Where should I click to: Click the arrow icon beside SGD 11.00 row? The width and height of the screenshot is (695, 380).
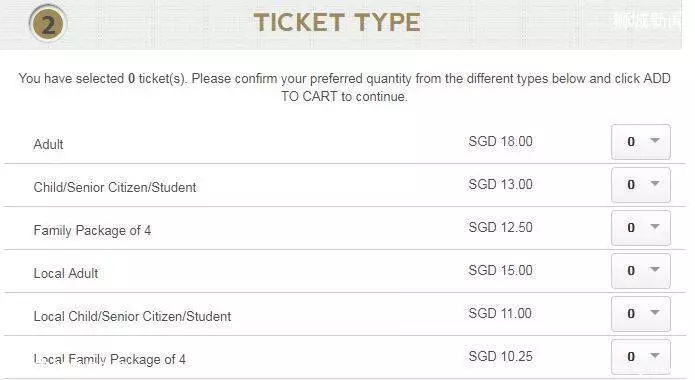(x=655, y=313)
